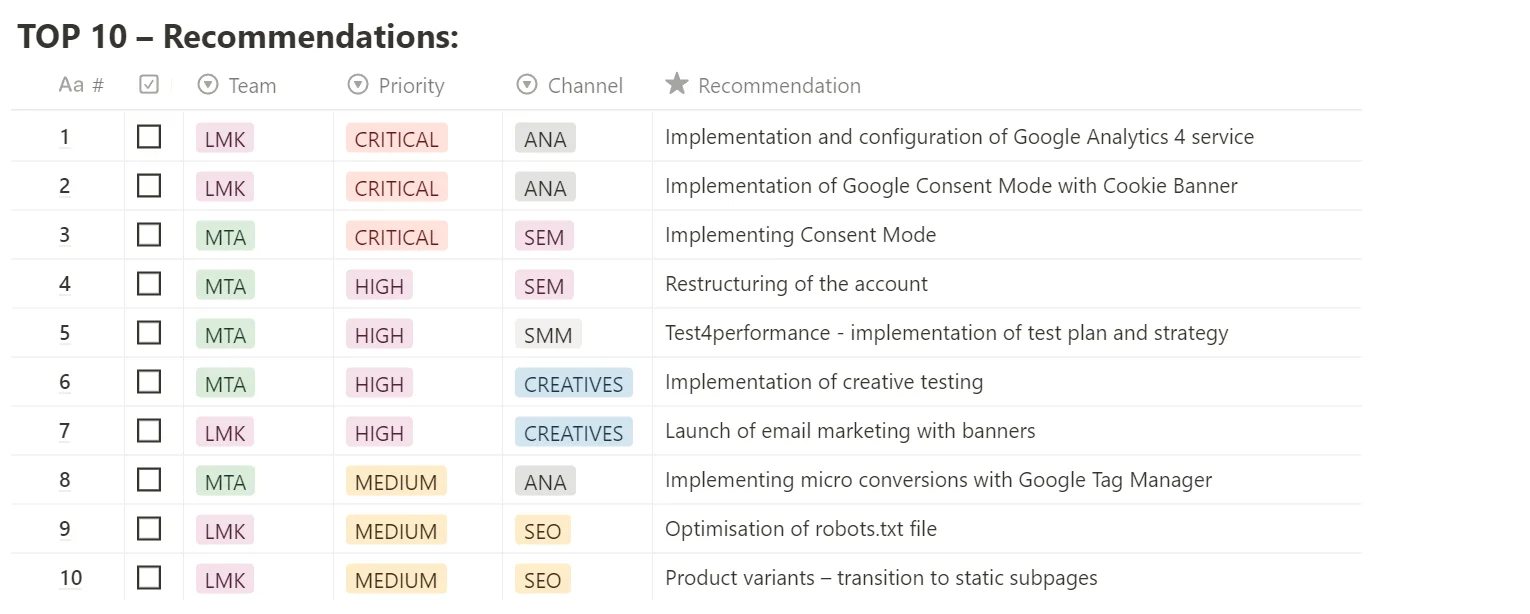Open the CREATIVES channel tag in row 6
The height and width of the screenshot is (614, 1530).
(x=573, y=384)
